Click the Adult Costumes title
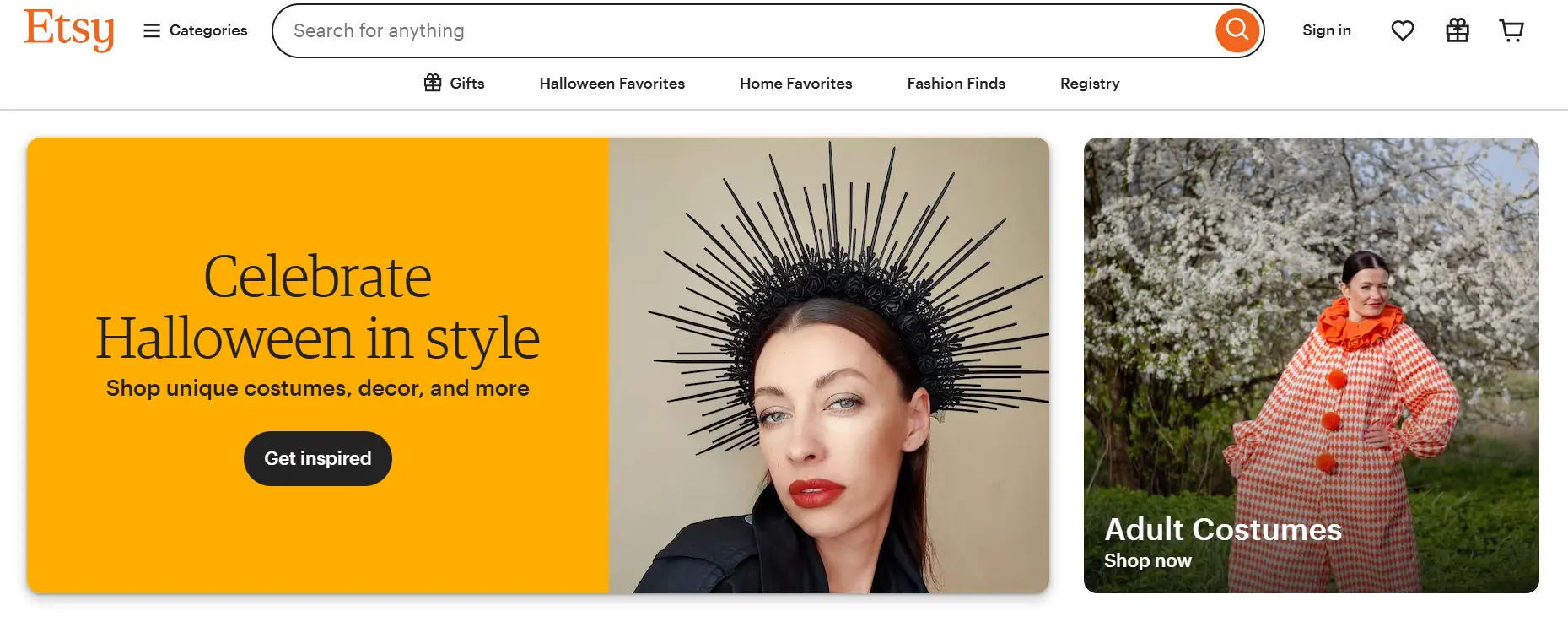 point(1223,529)
